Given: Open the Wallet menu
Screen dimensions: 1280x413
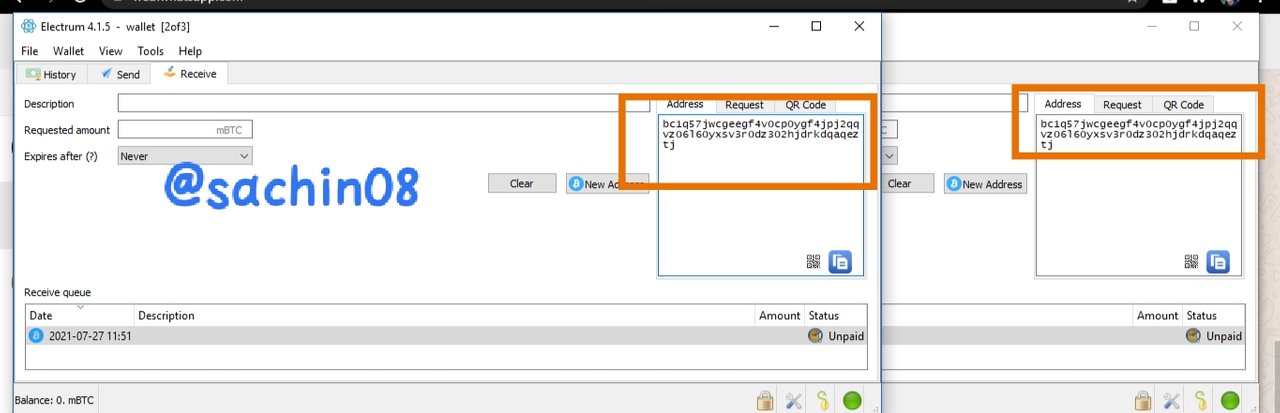Looking at the screenshot, I should pyautogui.click(x=69, y=51).
